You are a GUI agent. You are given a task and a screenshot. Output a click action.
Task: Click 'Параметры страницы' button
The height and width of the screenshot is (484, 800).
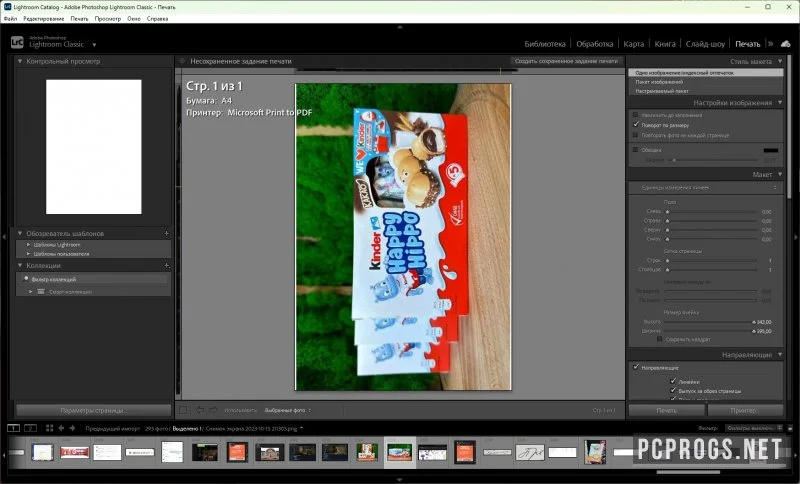[x=93, y=410]
